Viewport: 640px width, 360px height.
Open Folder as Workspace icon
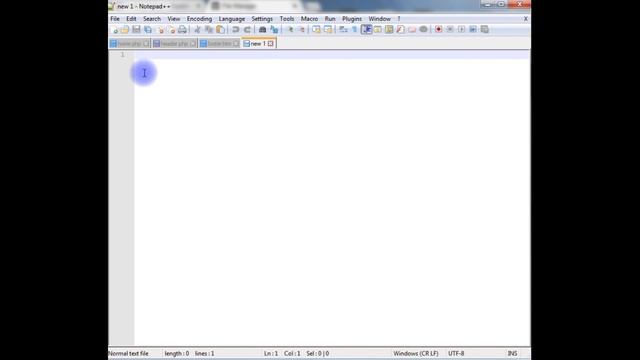tap(412, 29)
